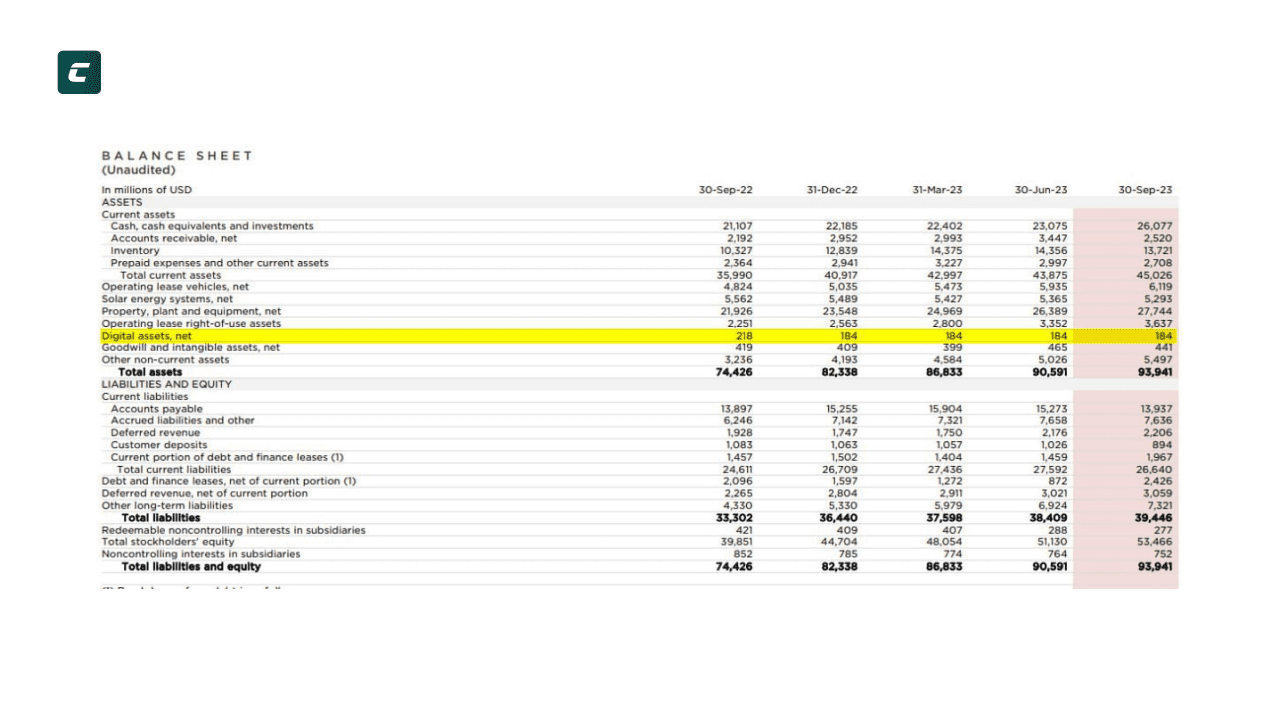Click cash value 26,077 for 30-Sep-23
This screenshot has height=720, width=1280.
(x=1155, y=226)
